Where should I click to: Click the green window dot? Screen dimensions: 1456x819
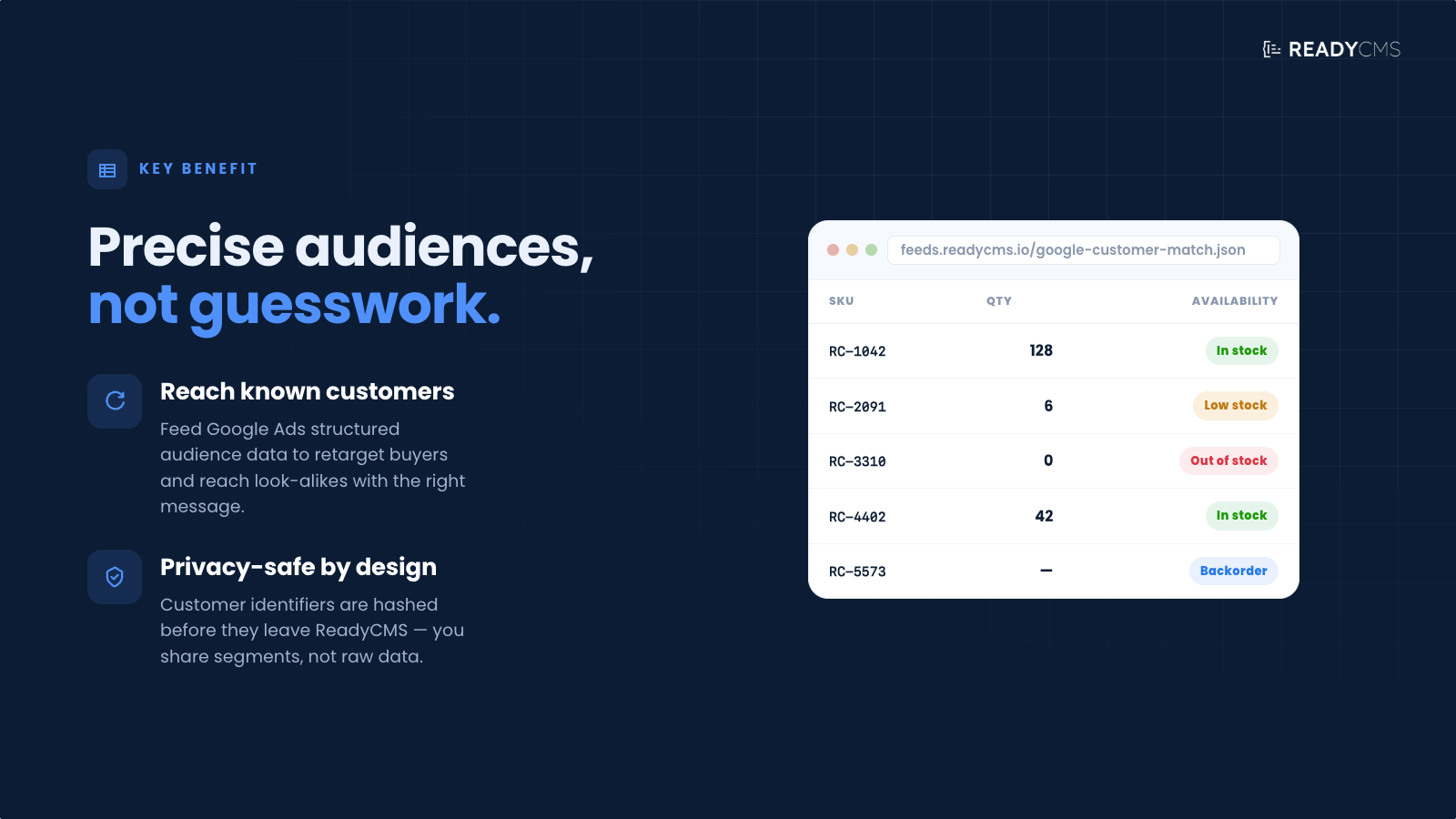[871, 249]
